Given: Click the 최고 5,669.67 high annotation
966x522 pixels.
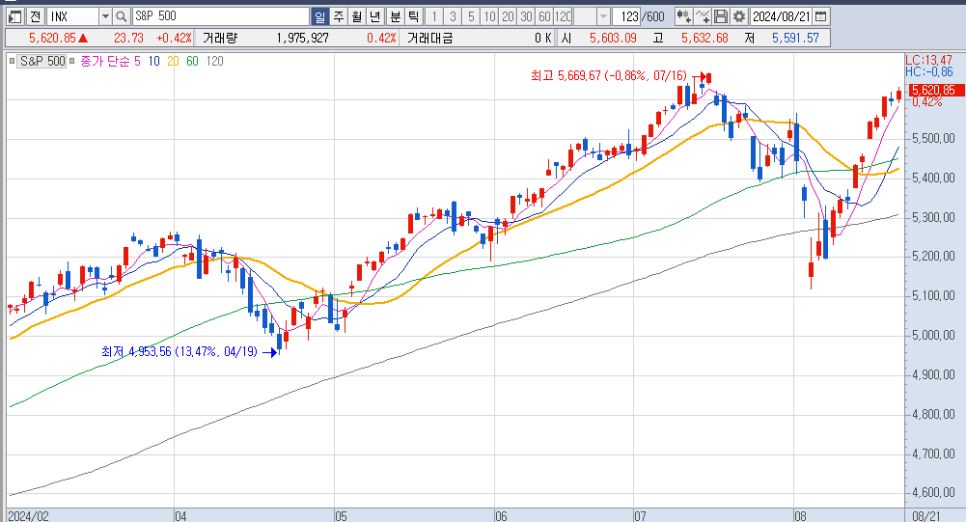Looking at the screenshot, I should 608,76.
